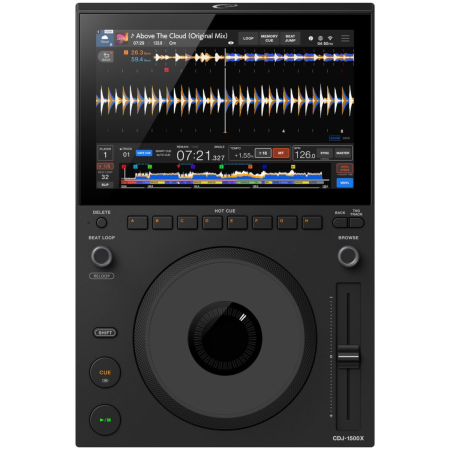Tap the GATE CUE button

click(x=144, y=153)
